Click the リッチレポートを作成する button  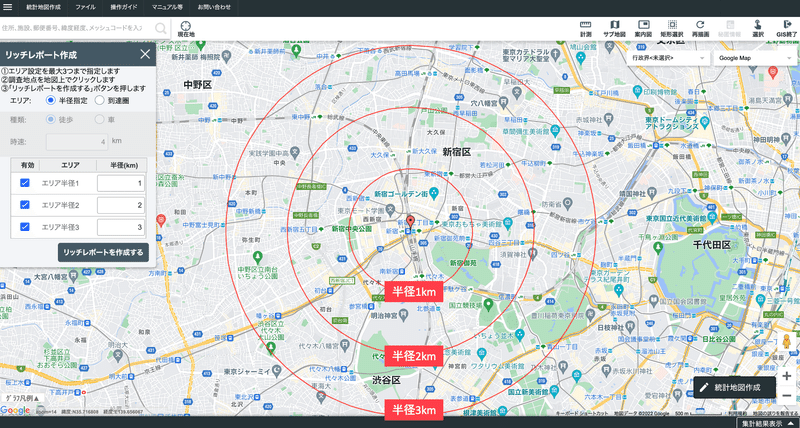(x=104, y=252)
